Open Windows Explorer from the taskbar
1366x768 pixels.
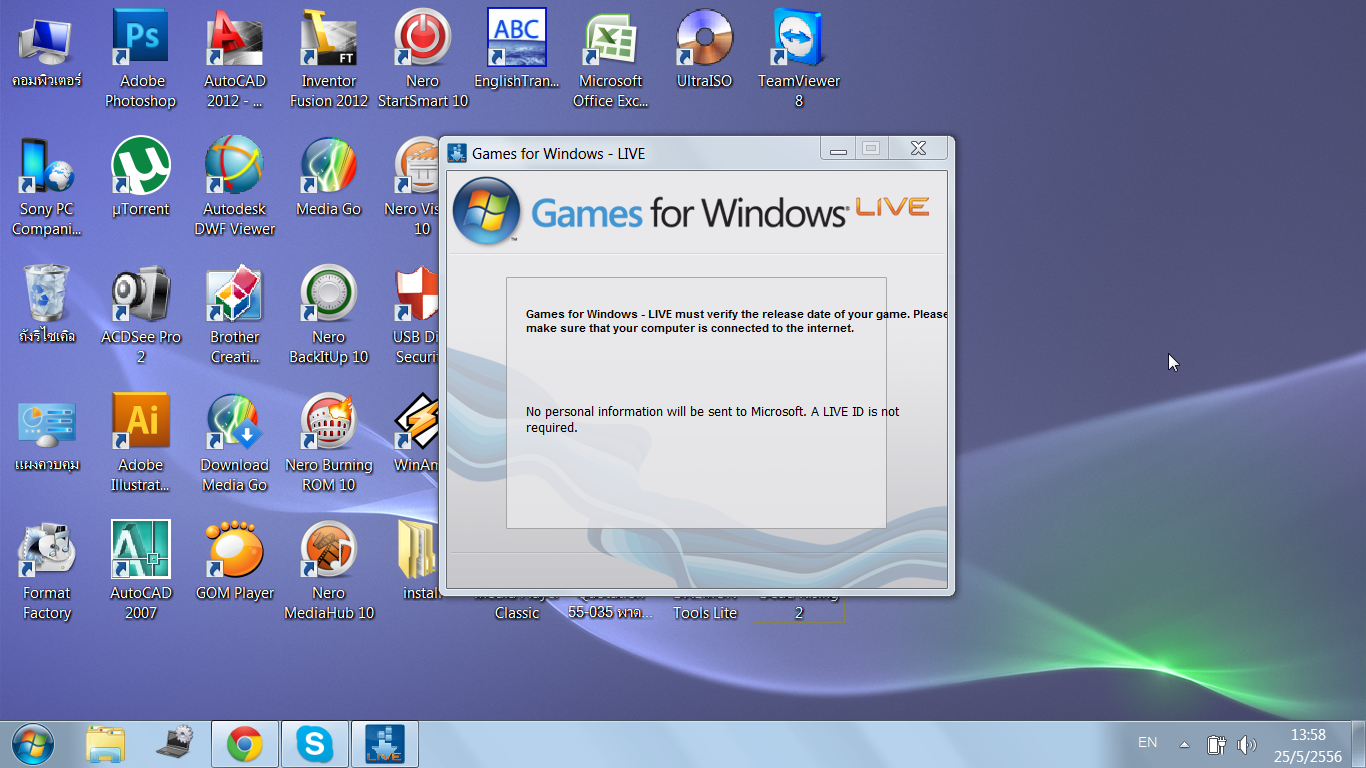click(x=105, y=745)
